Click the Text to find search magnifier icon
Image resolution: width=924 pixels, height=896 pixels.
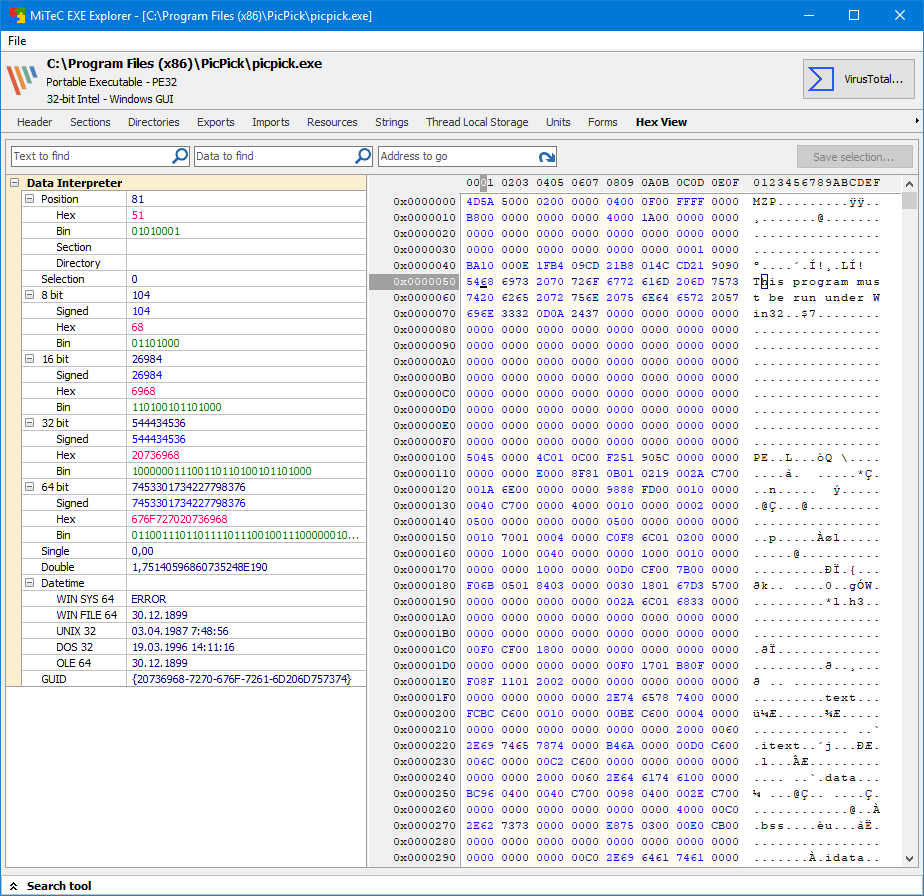pyautogui.click(x=180, y=156)
